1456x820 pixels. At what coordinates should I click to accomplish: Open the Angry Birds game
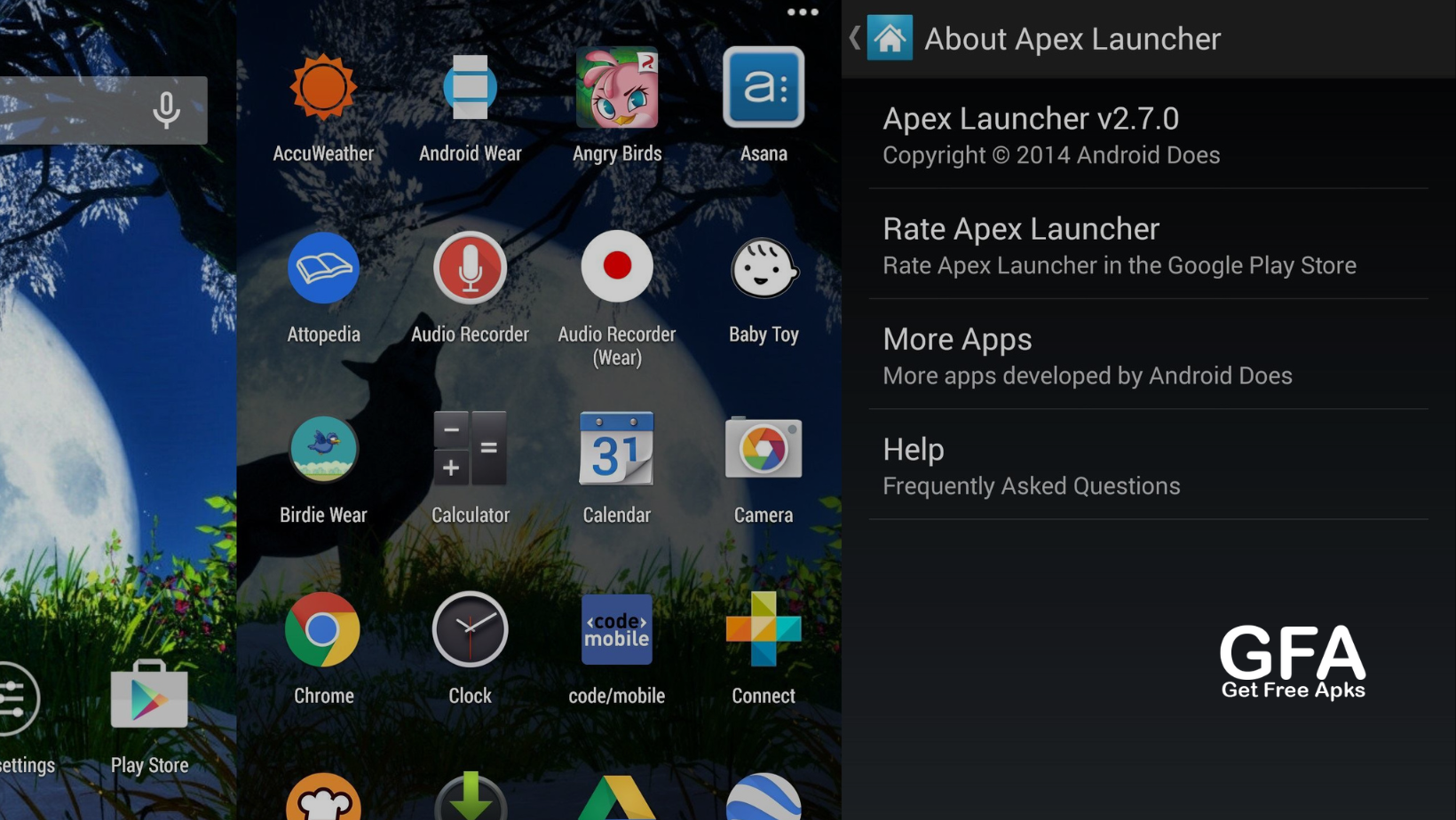coord(617,88)
